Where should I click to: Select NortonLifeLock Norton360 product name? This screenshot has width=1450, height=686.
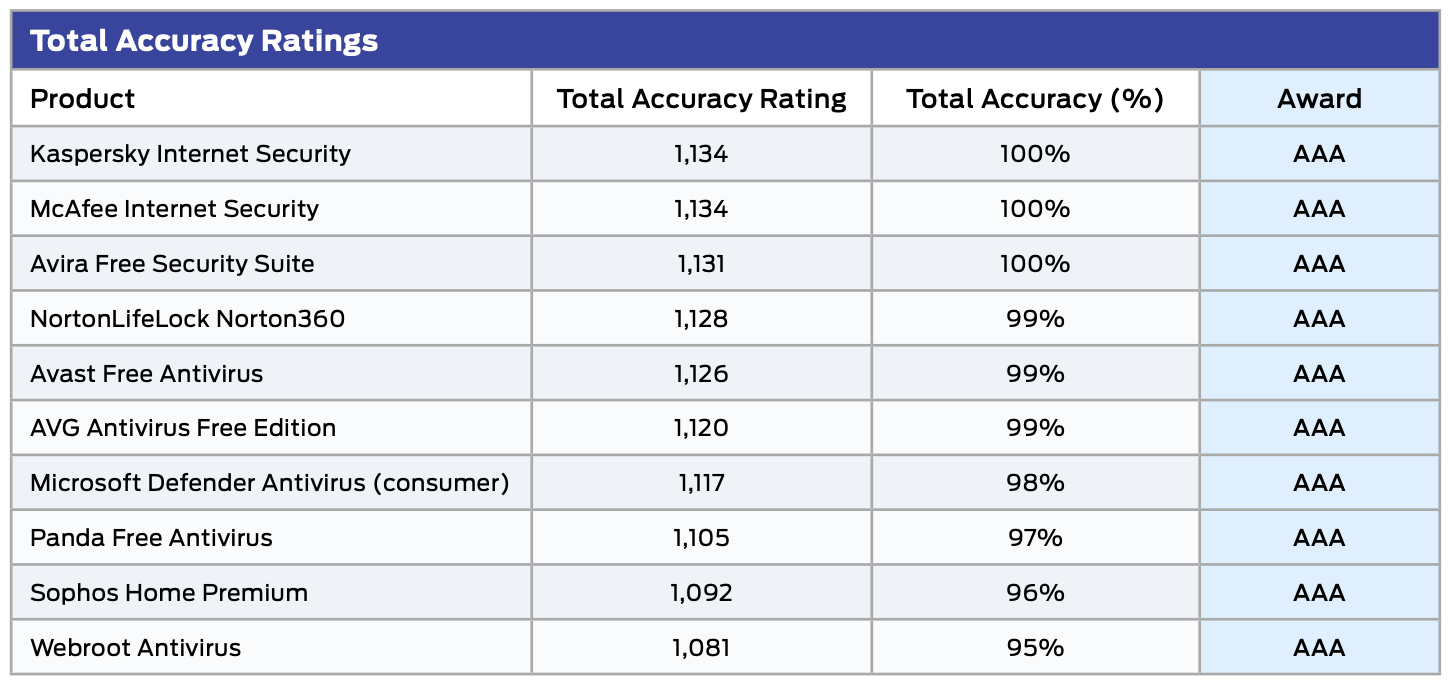pyautogui.click(x=187, y=319)
